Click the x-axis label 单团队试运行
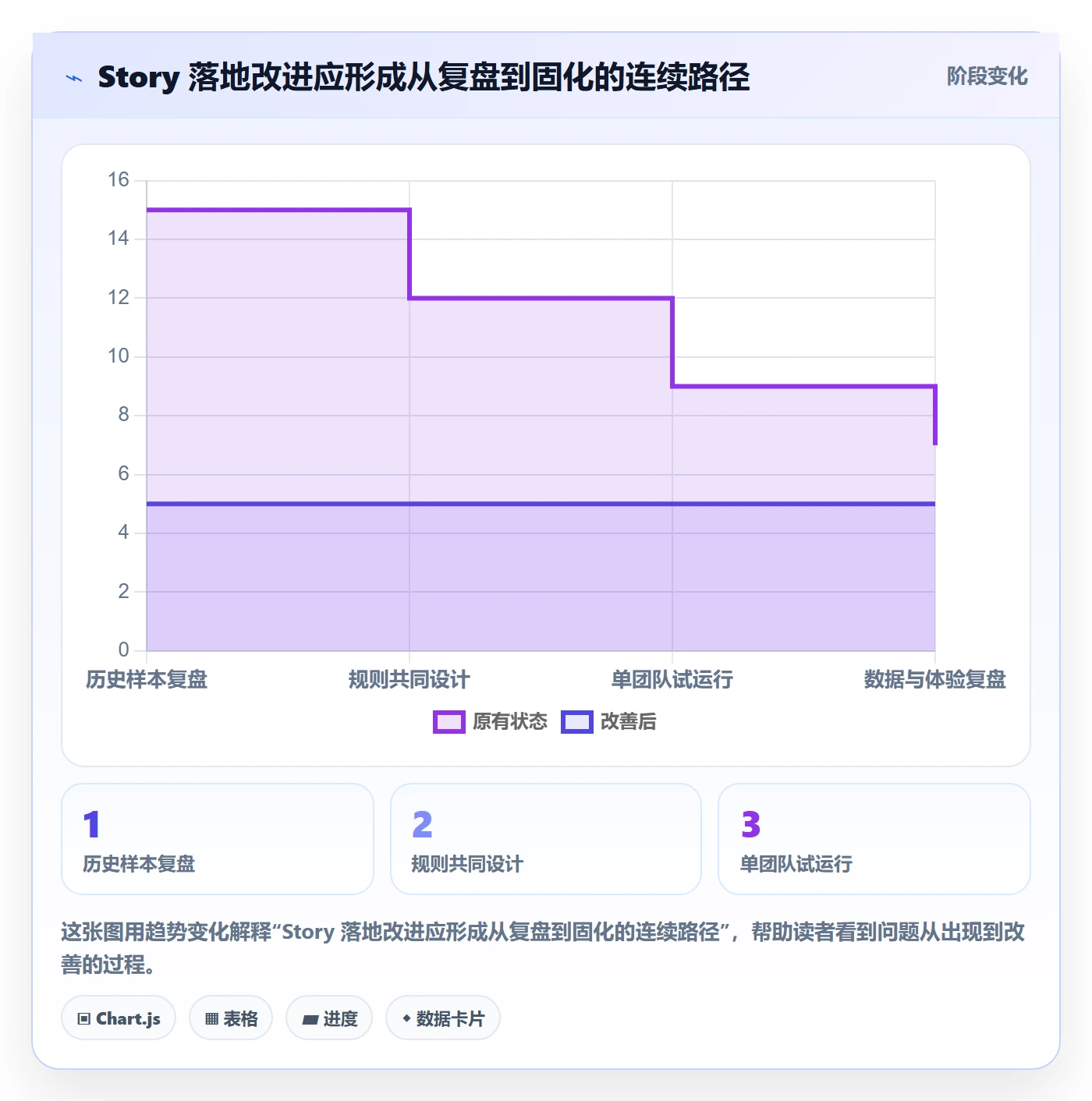 pos(672,679)
